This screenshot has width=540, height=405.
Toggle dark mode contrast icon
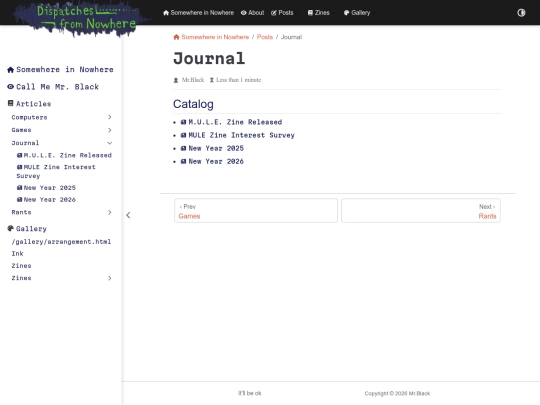[521, 13]
